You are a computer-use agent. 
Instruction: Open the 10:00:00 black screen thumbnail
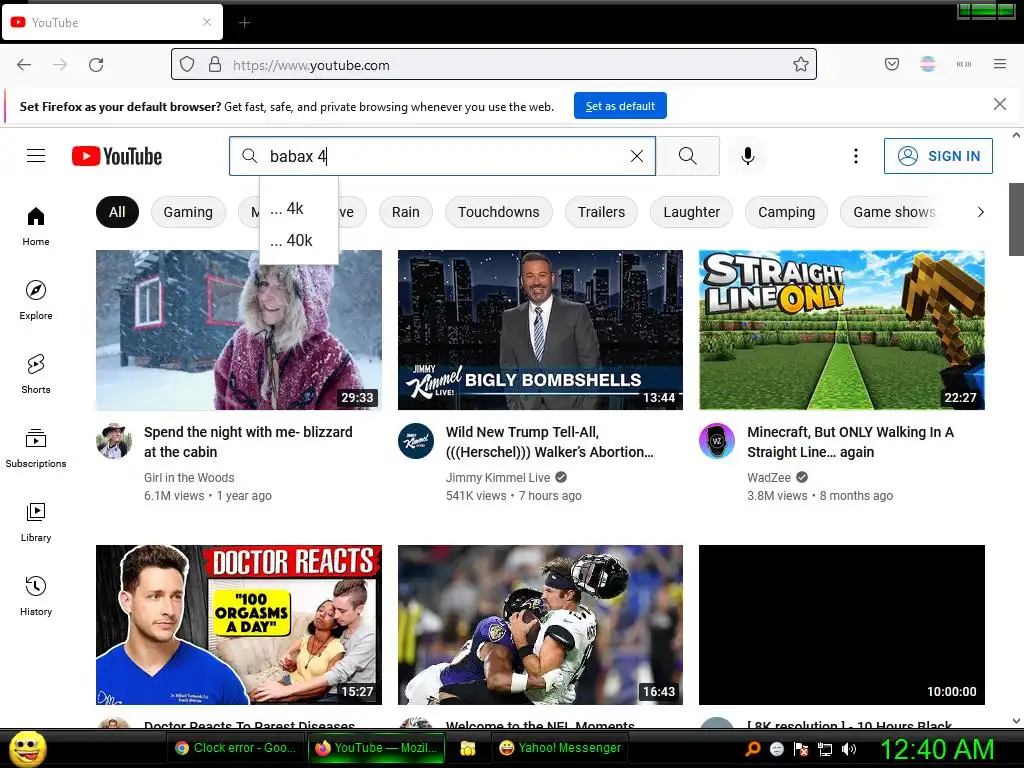pos(842,625)
